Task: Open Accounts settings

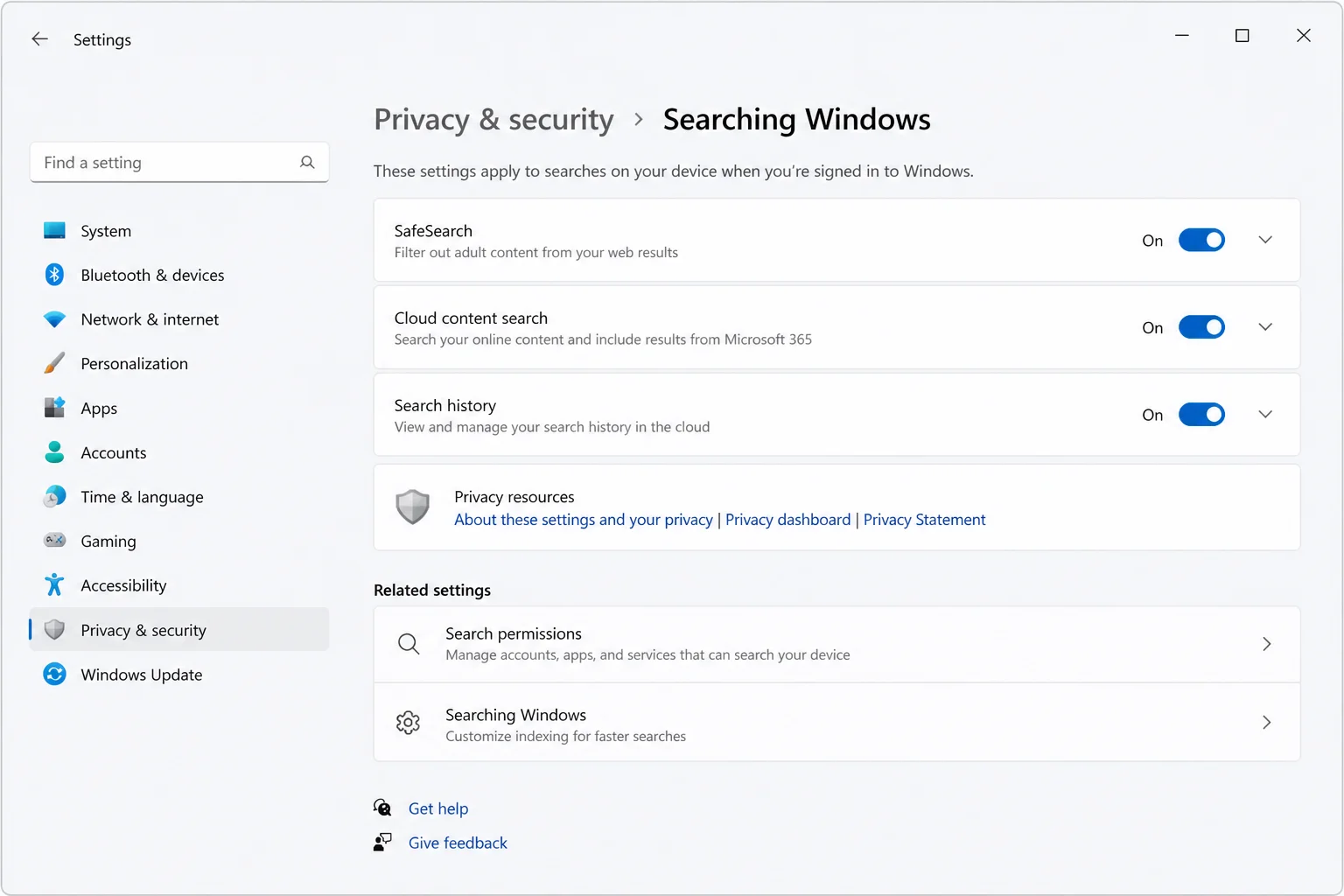Action: point(179,452)
